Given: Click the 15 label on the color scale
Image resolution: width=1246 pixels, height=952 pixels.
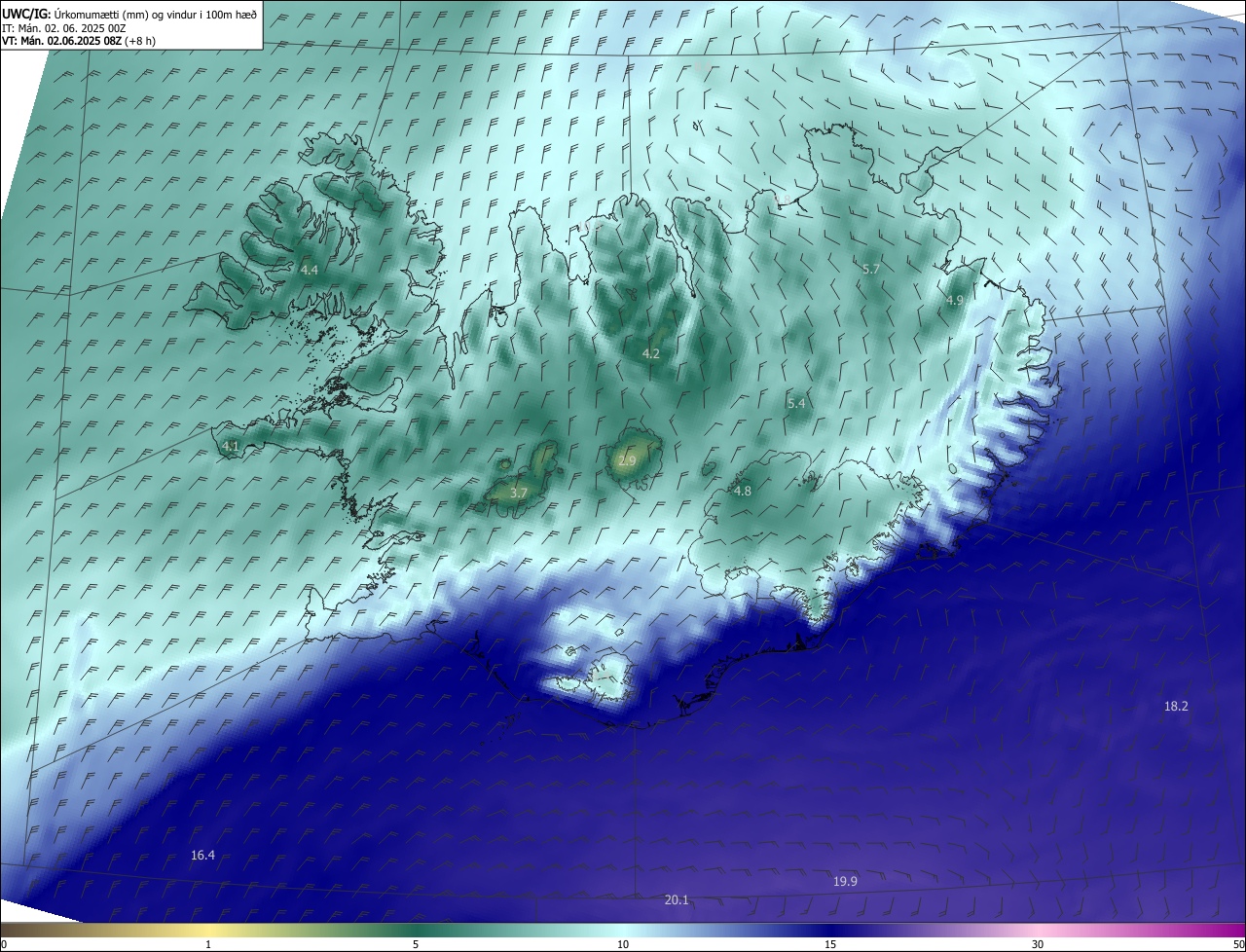Looking at the screenshot, I should [x=830, y=944].
